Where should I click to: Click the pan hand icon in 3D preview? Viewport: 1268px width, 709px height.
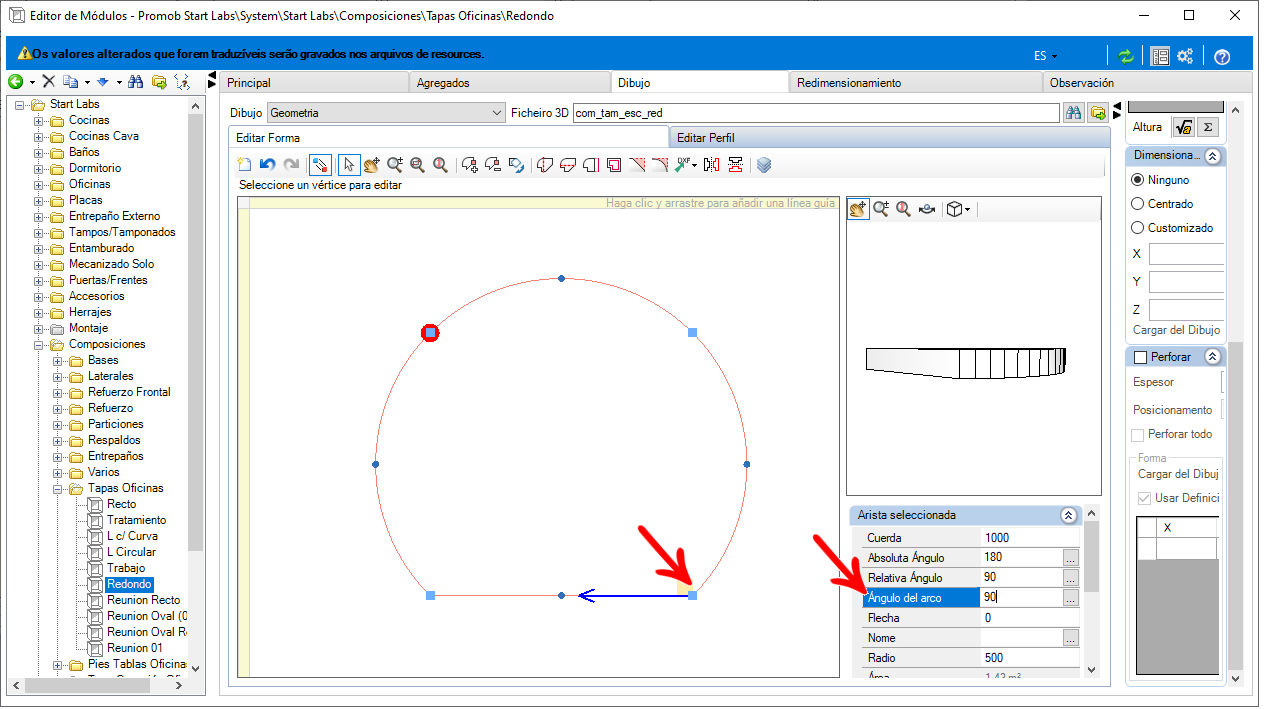(x=858, y=209)
